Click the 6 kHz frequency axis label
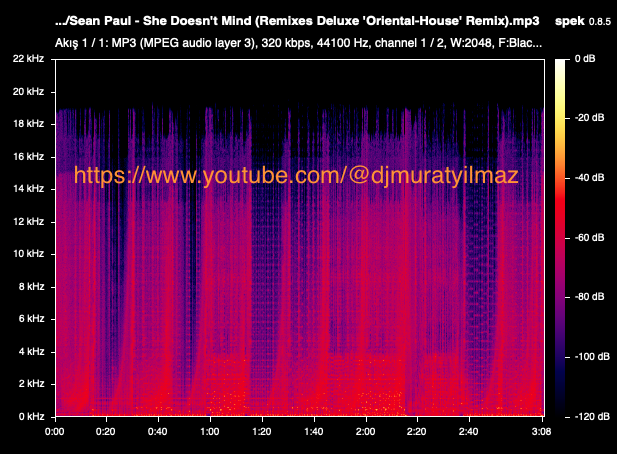Viewport: 617px width, 454px height. pyautogui.click(x=31, y=319)
